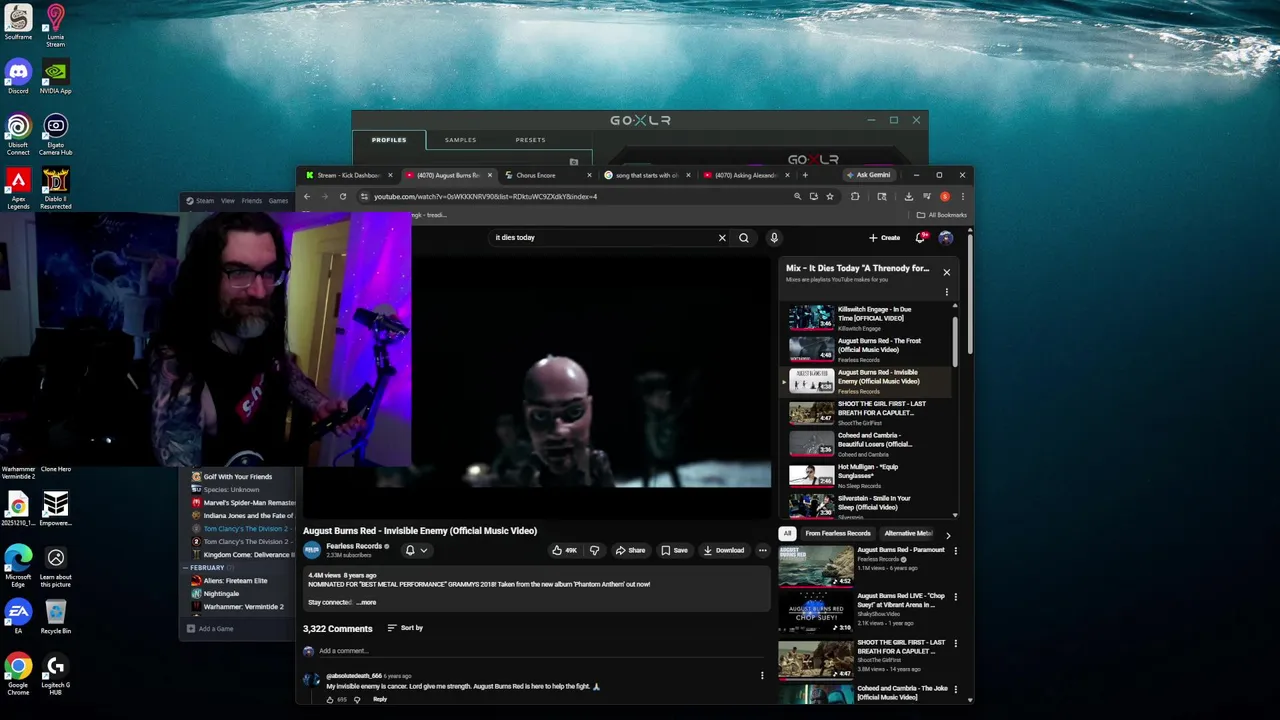This screenshot has height=720, width=1280.
Task: Open Chrome three-dot menu
Action: click(x=962, y=196)
